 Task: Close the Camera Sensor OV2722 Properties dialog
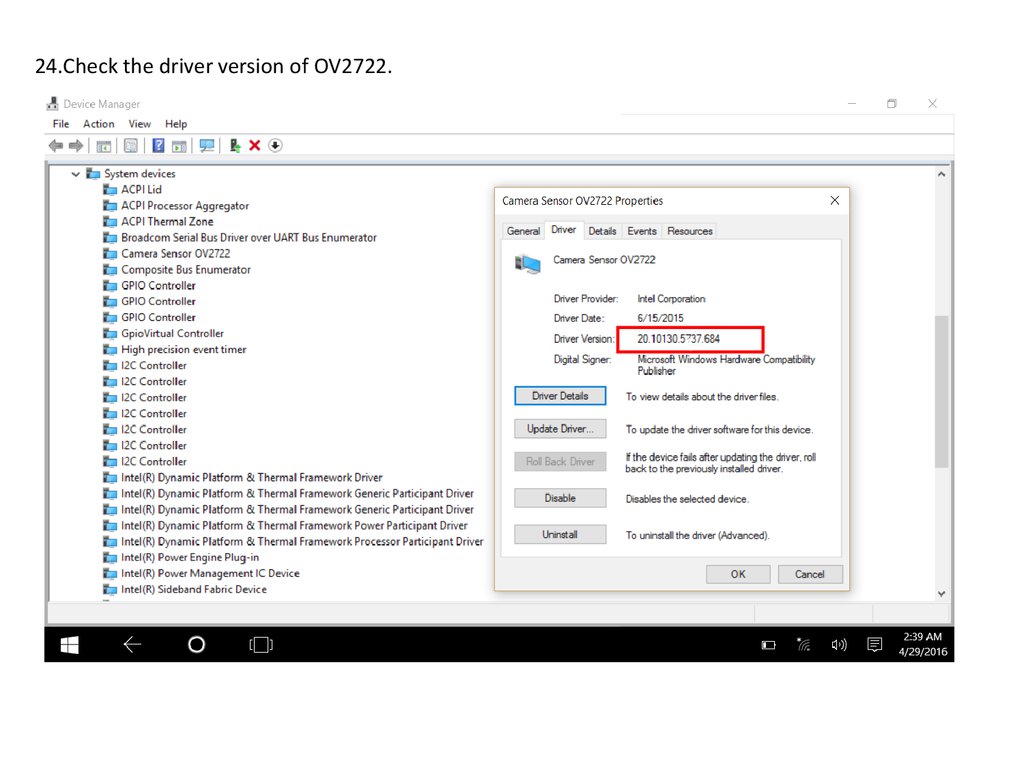click(x=835, y=200)
